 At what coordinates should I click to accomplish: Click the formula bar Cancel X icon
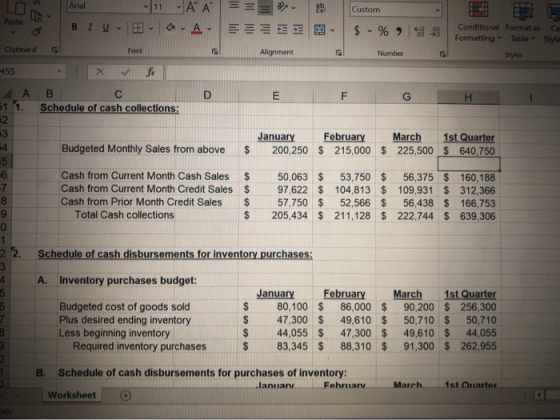point(100,72)
